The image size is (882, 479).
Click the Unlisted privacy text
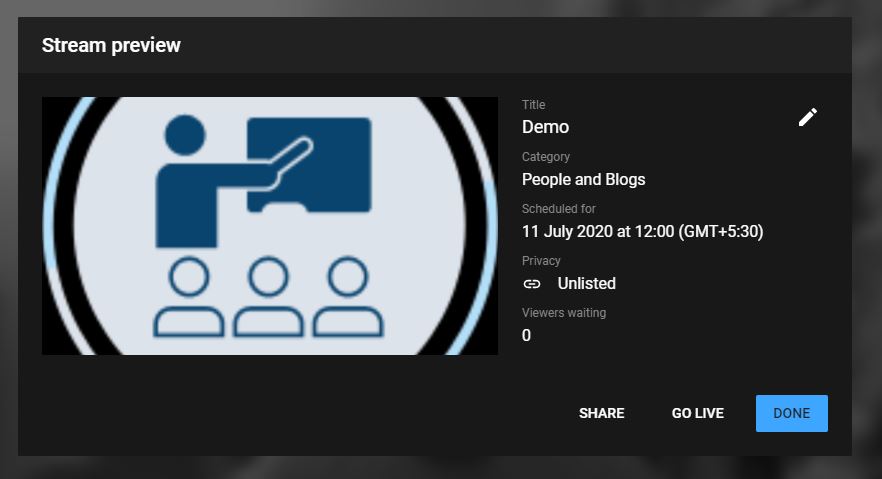(x=586, y=284)
